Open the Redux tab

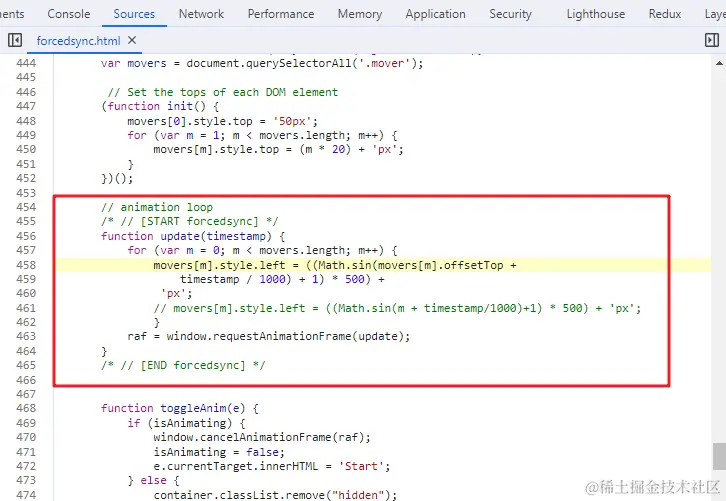coord(665,14)
